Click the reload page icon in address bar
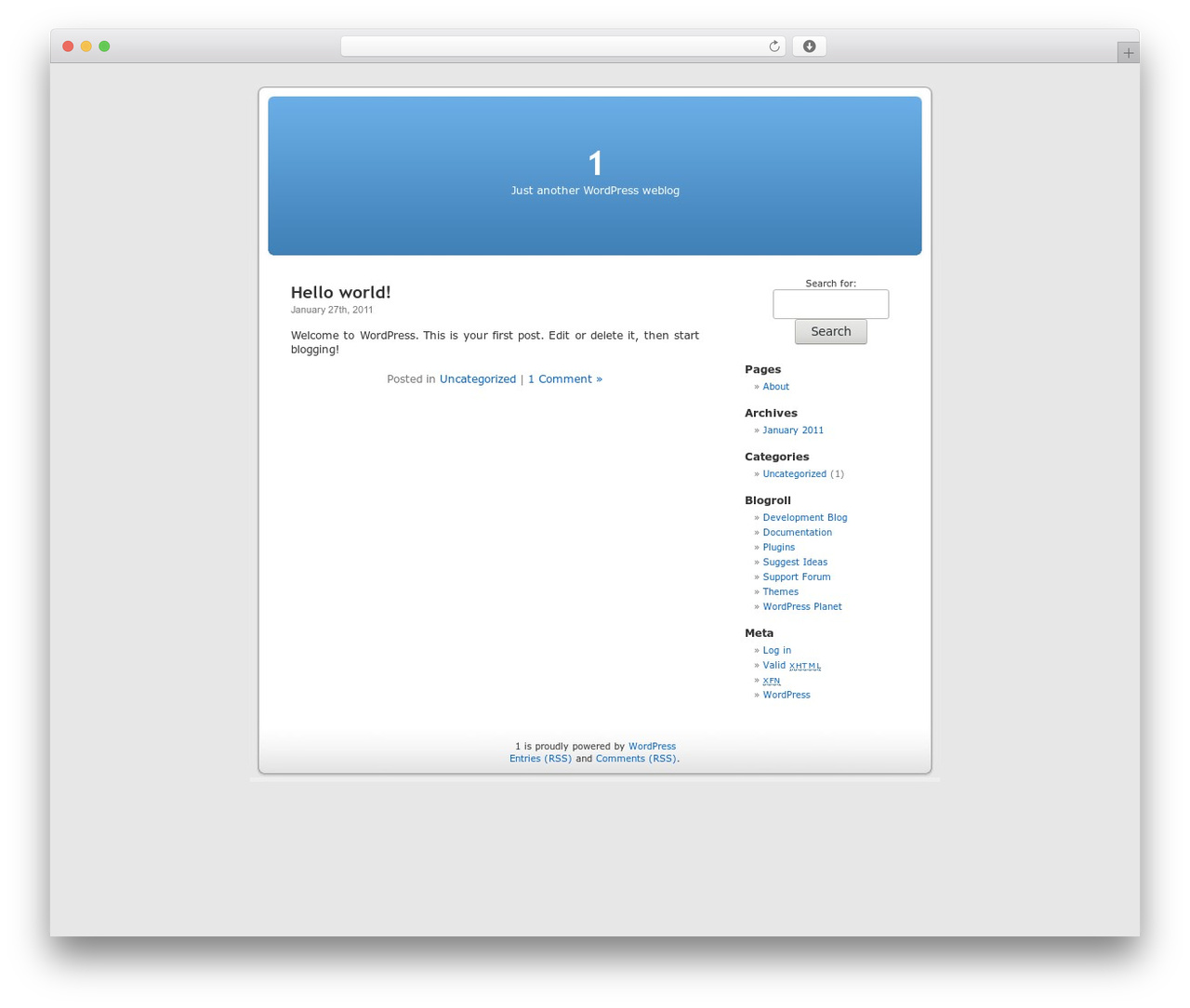Viewport: 1190px width, 1008px height. coord(773,46)
